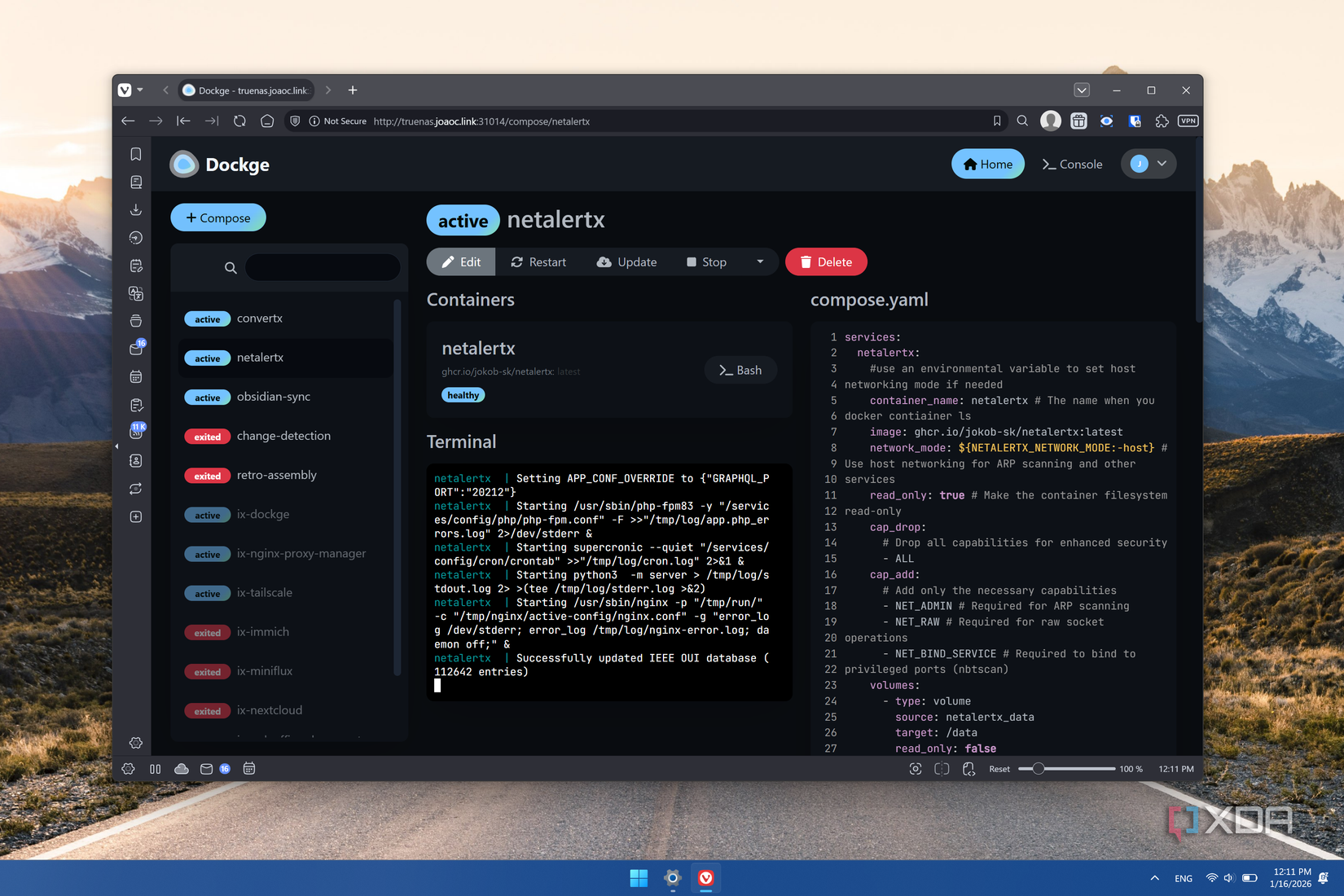Capture page with camera icon in status bar
Image resolution: width=1344 pixels, height=896 pixels.
coord(916,769)
